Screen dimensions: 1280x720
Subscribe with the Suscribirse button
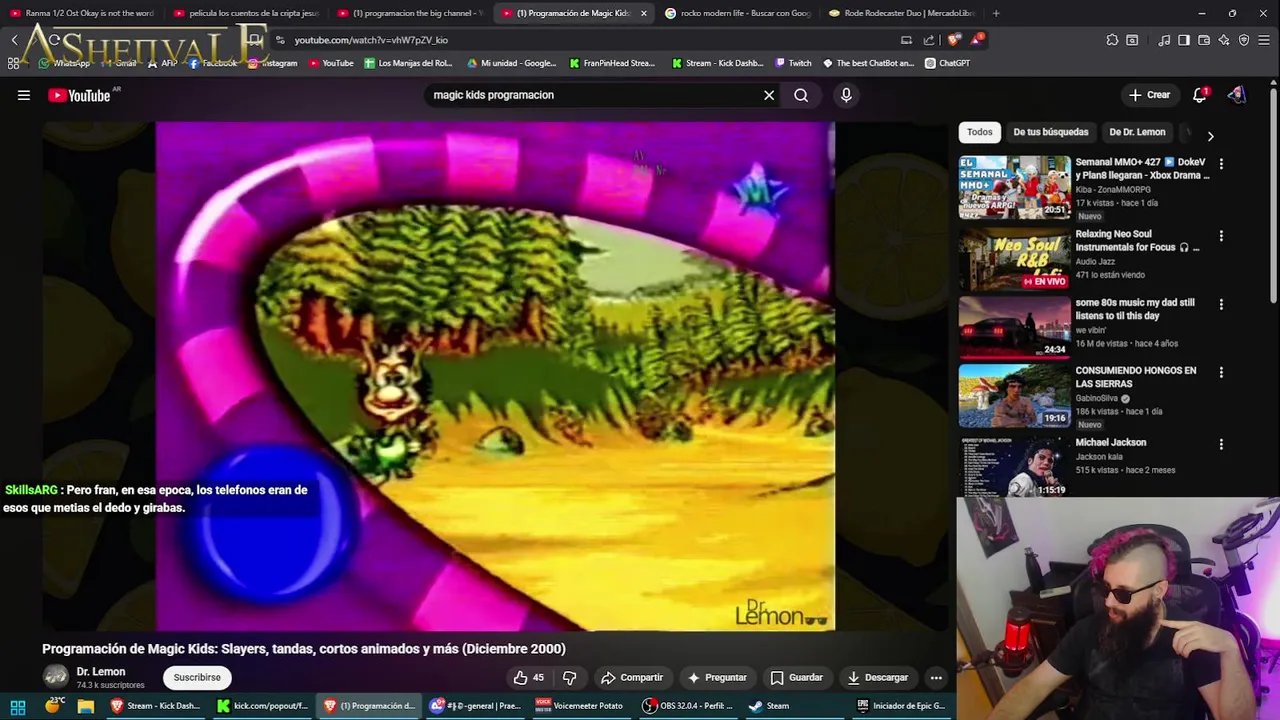197,678
